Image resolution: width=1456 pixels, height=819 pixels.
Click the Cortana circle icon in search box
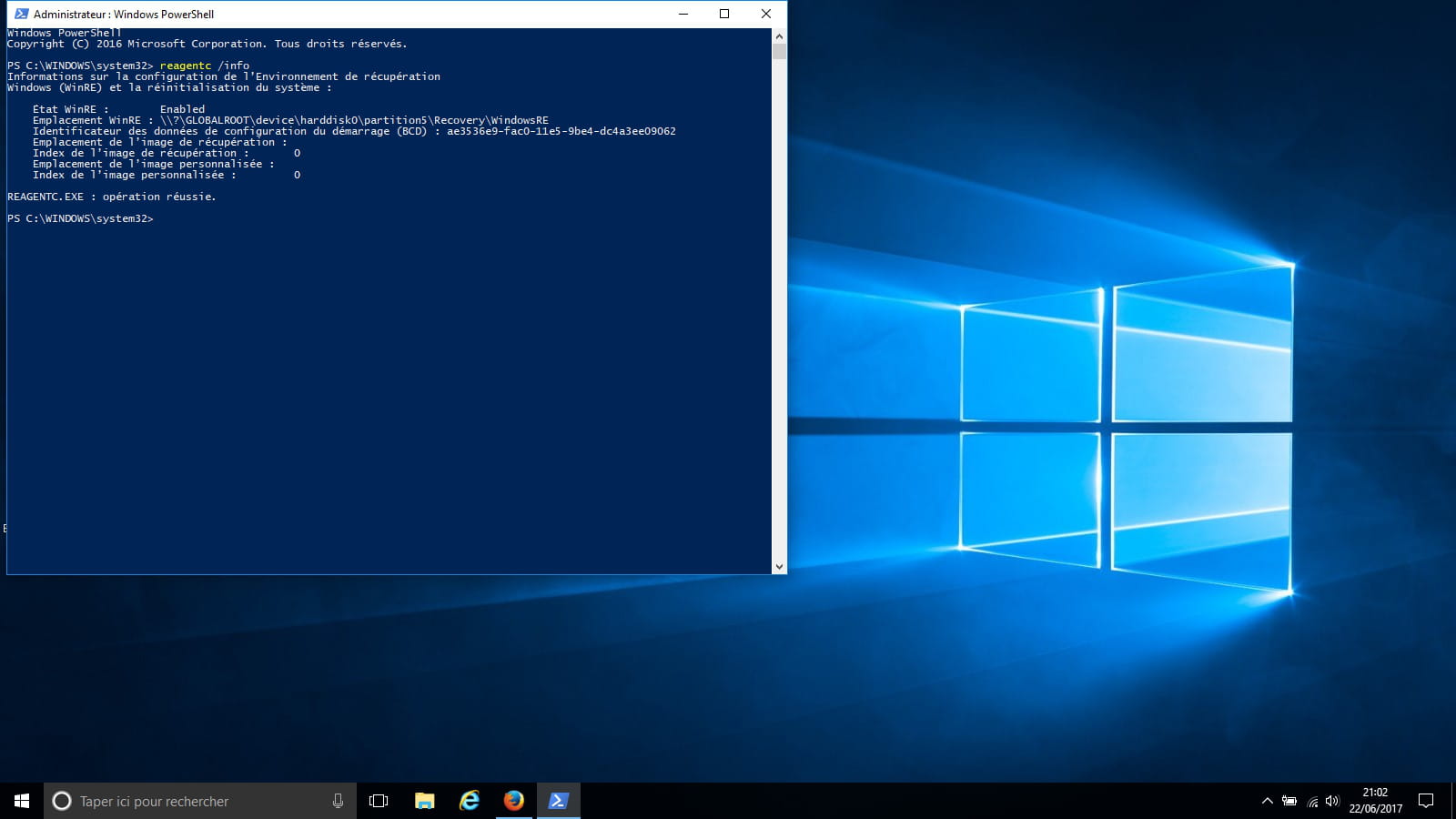pos(62,801)
